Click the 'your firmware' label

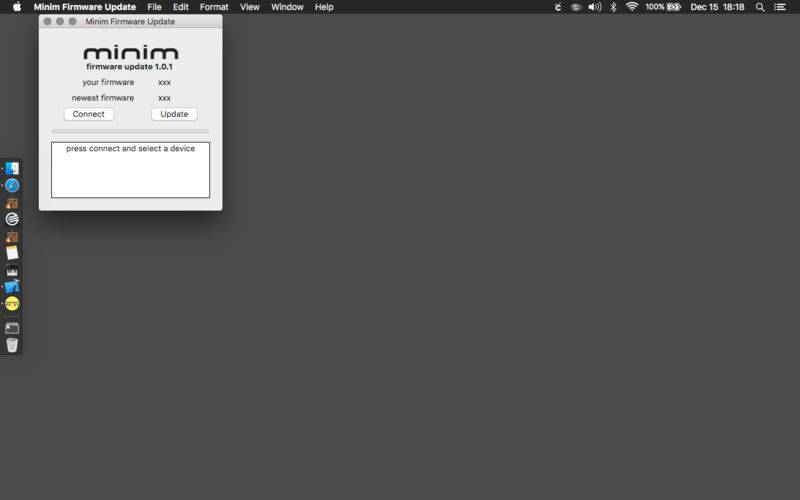108,82
